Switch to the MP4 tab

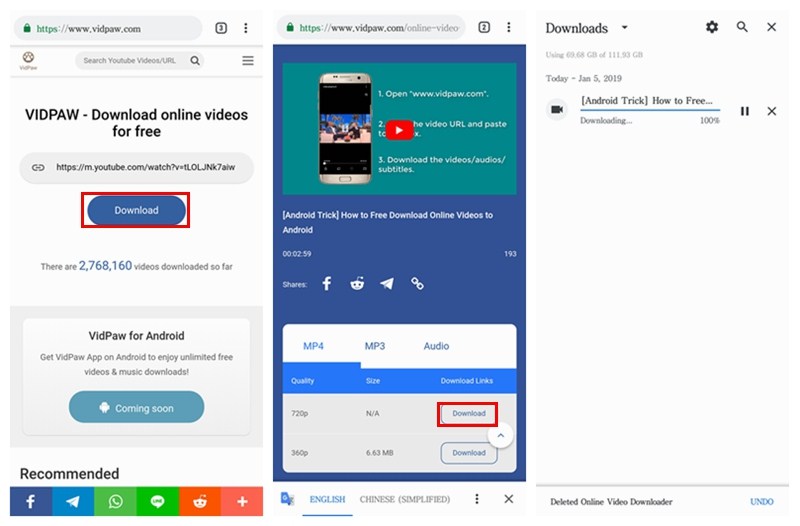[313, 346]
